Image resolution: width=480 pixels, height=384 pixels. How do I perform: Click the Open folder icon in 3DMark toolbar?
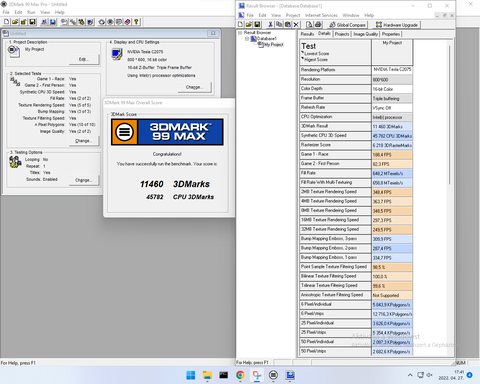coord(15,22)
